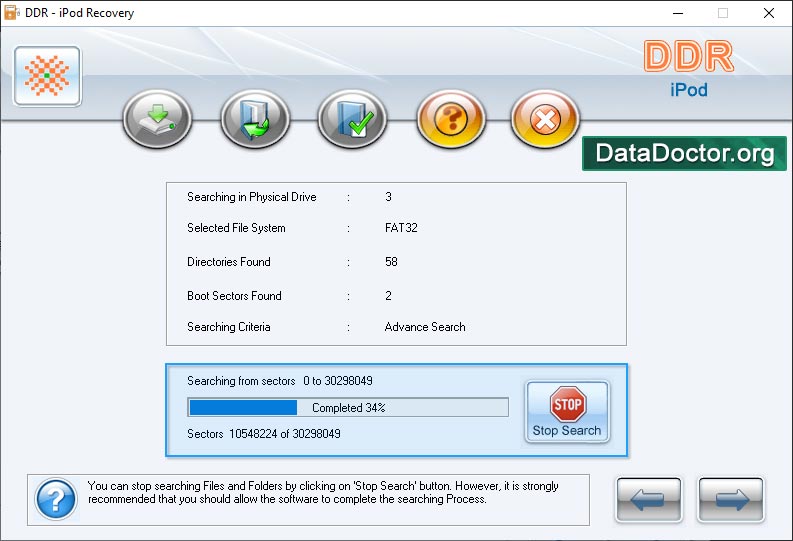Select the 'Searching from sectors' text
This screenshot has height=541, width=793.
[x=241, y=381]
